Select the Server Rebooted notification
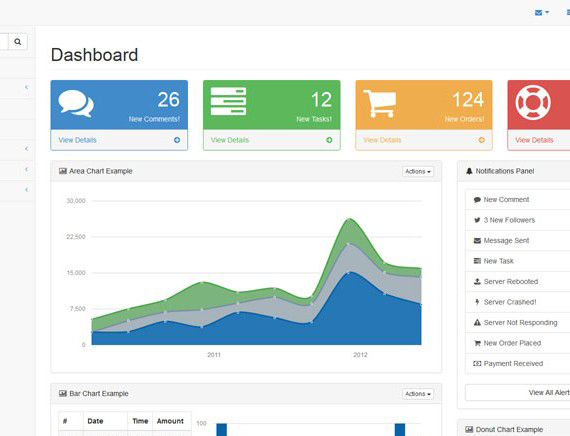This screenshot has height=436, width=570. (518, 281)
